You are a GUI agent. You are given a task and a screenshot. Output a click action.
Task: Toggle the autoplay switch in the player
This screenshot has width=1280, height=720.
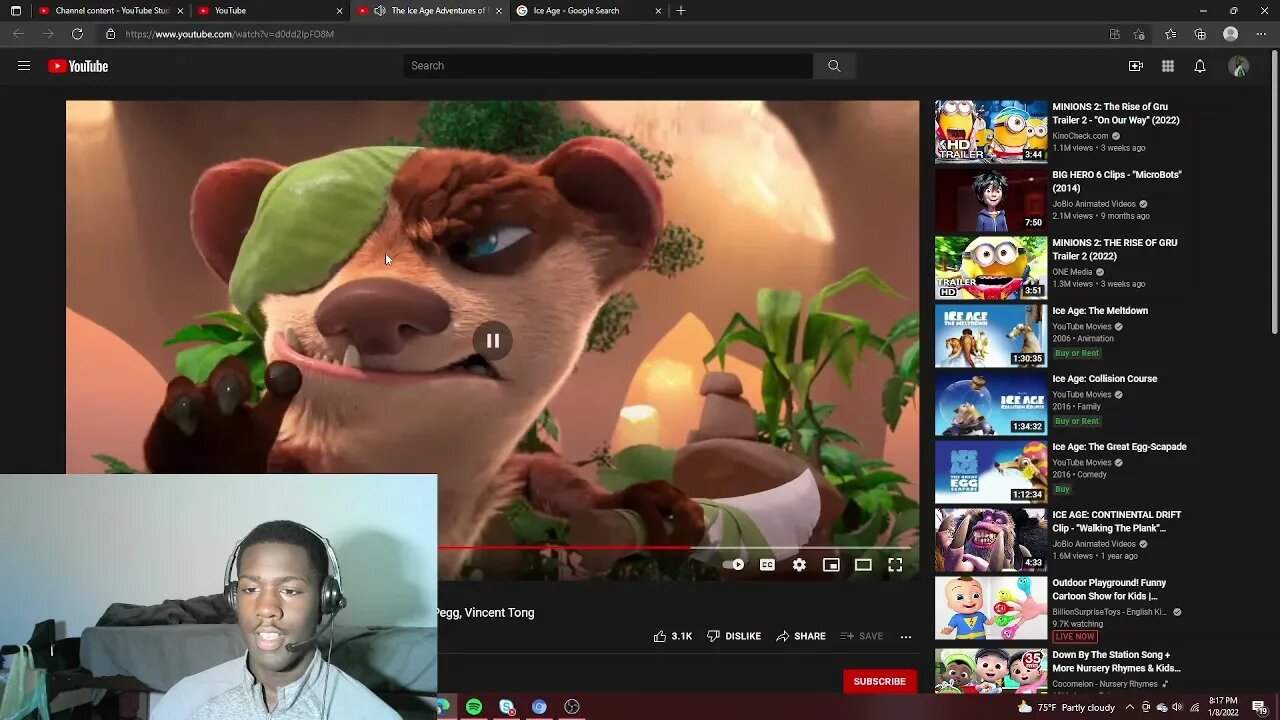pyautogui.click(x=733, y=565)
